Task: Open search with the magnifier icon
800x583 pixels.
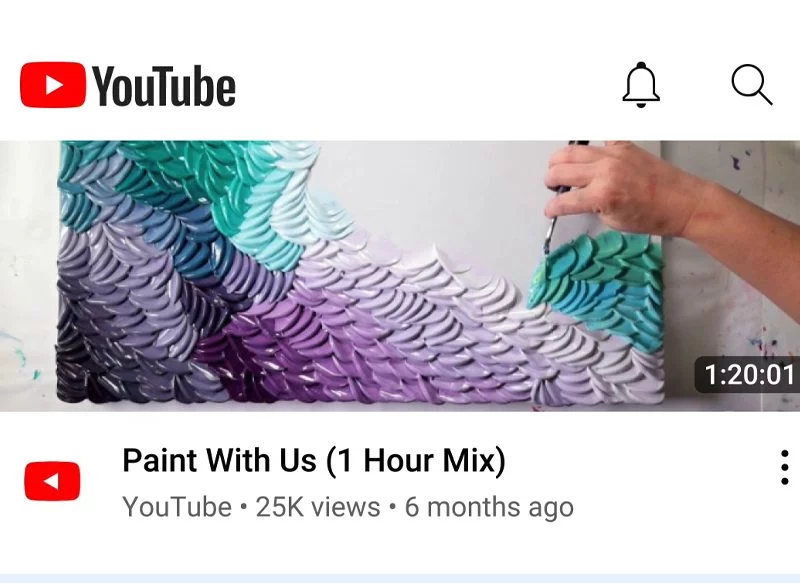Action: (752, 85)
